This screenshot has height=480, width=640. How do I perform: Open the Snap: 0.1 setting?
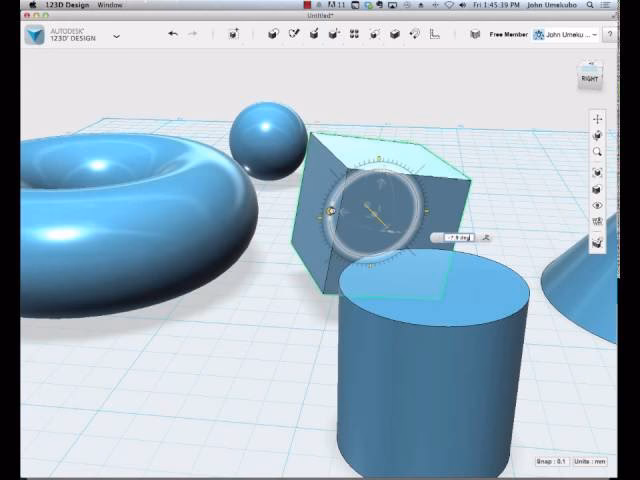pyautogui.click(x=552, y=461)
